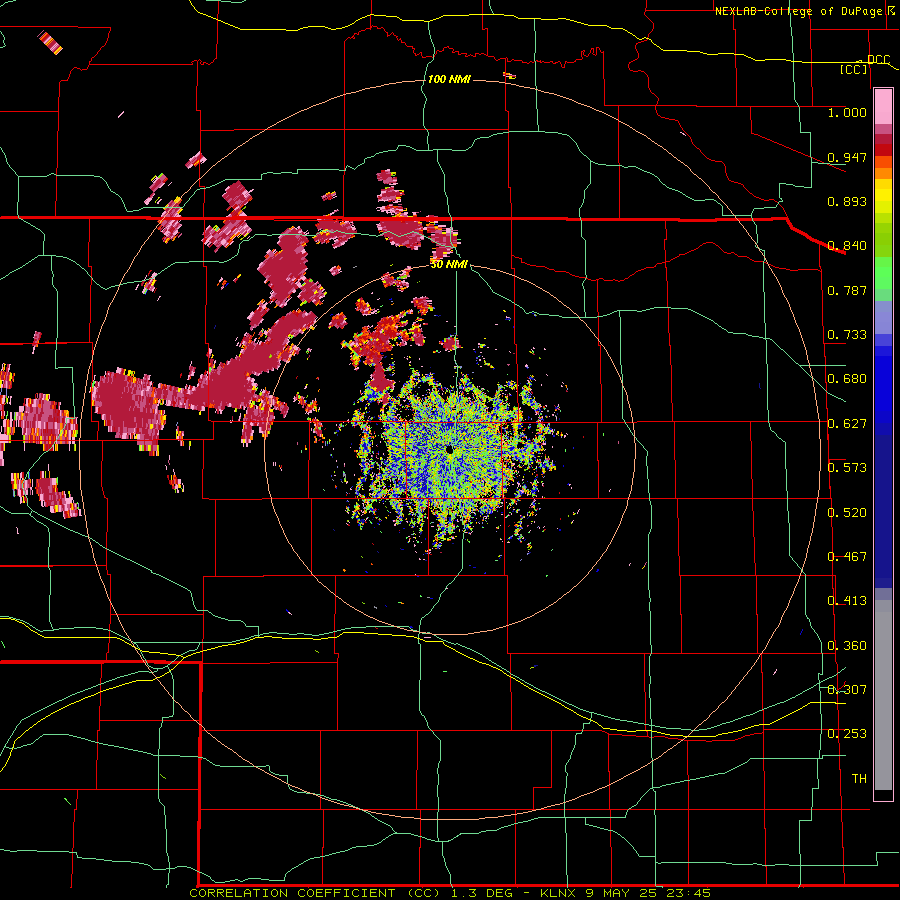This screenshot has width=900, height=900.
Task: Click the 100 NMI range ring label
Action: coord(449,79)
